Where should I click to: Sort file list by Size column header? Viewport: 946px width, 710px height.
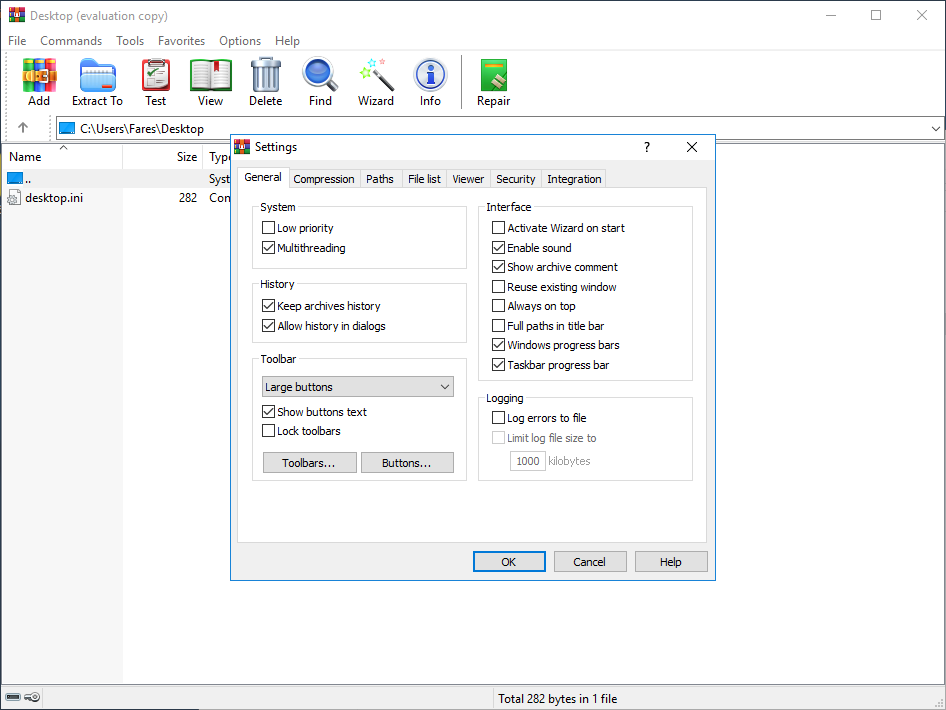point(163,157)
